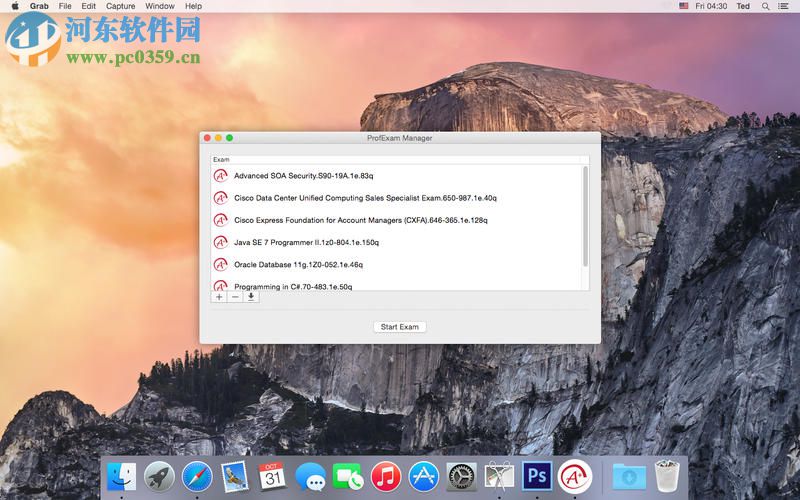Click the minus icon to remove exam
This screenshot has height=500, width=800.
pyautogui.click(x=235, y=297)
